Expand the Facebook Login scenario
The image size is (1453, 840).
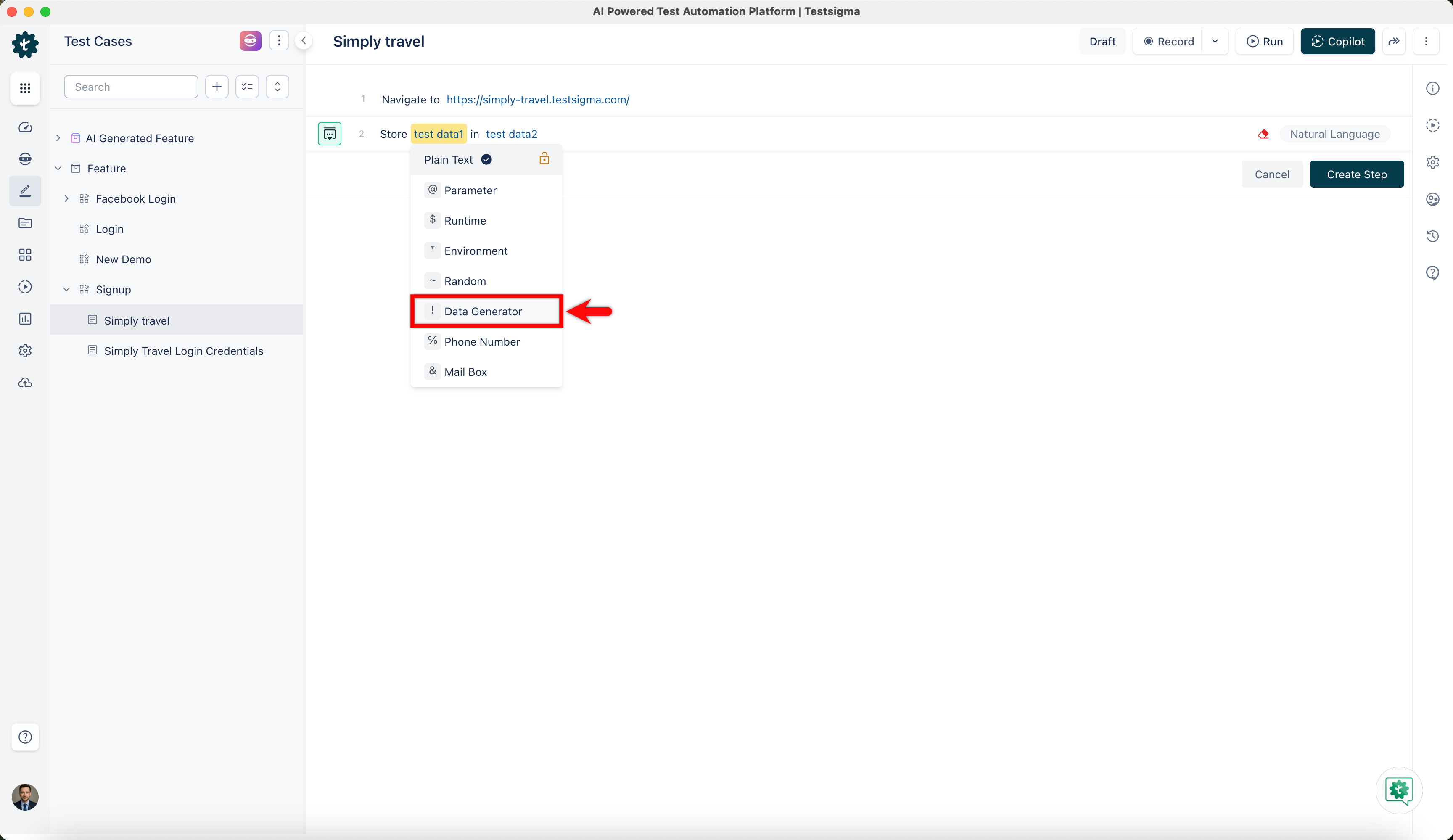(x=66, y=199)
